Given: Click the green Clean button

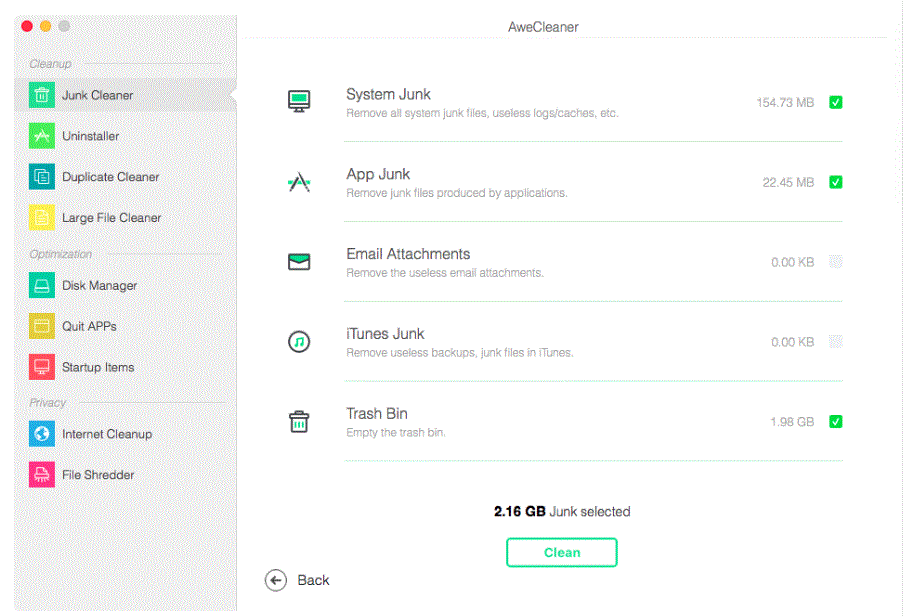Looking at the screenshot, I should point(562,553).
